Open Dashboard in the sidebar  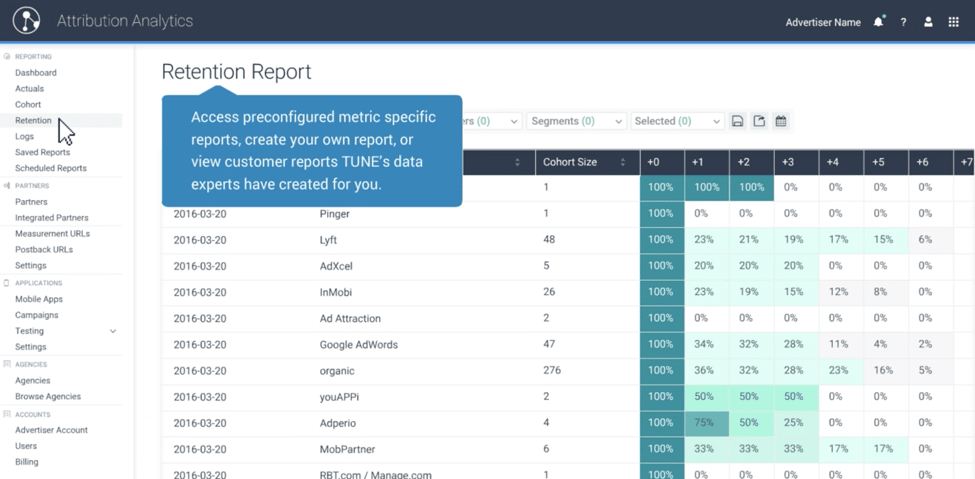(x=36, y=73)
